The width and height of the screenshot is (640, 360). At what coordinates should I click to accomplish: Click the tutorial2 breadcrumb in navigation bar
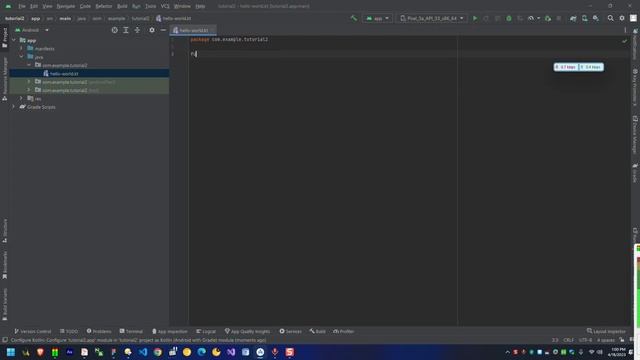click(14, 18)
